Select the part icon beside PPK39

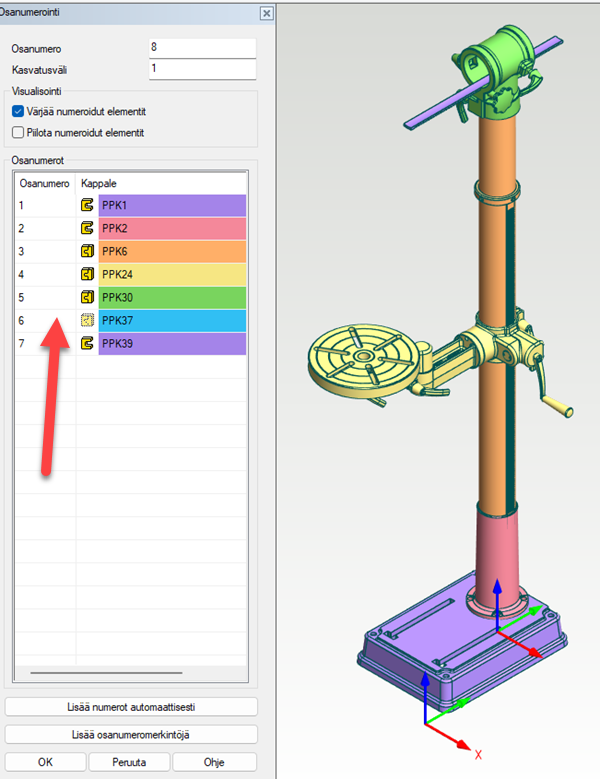click(x=87, y=344)
